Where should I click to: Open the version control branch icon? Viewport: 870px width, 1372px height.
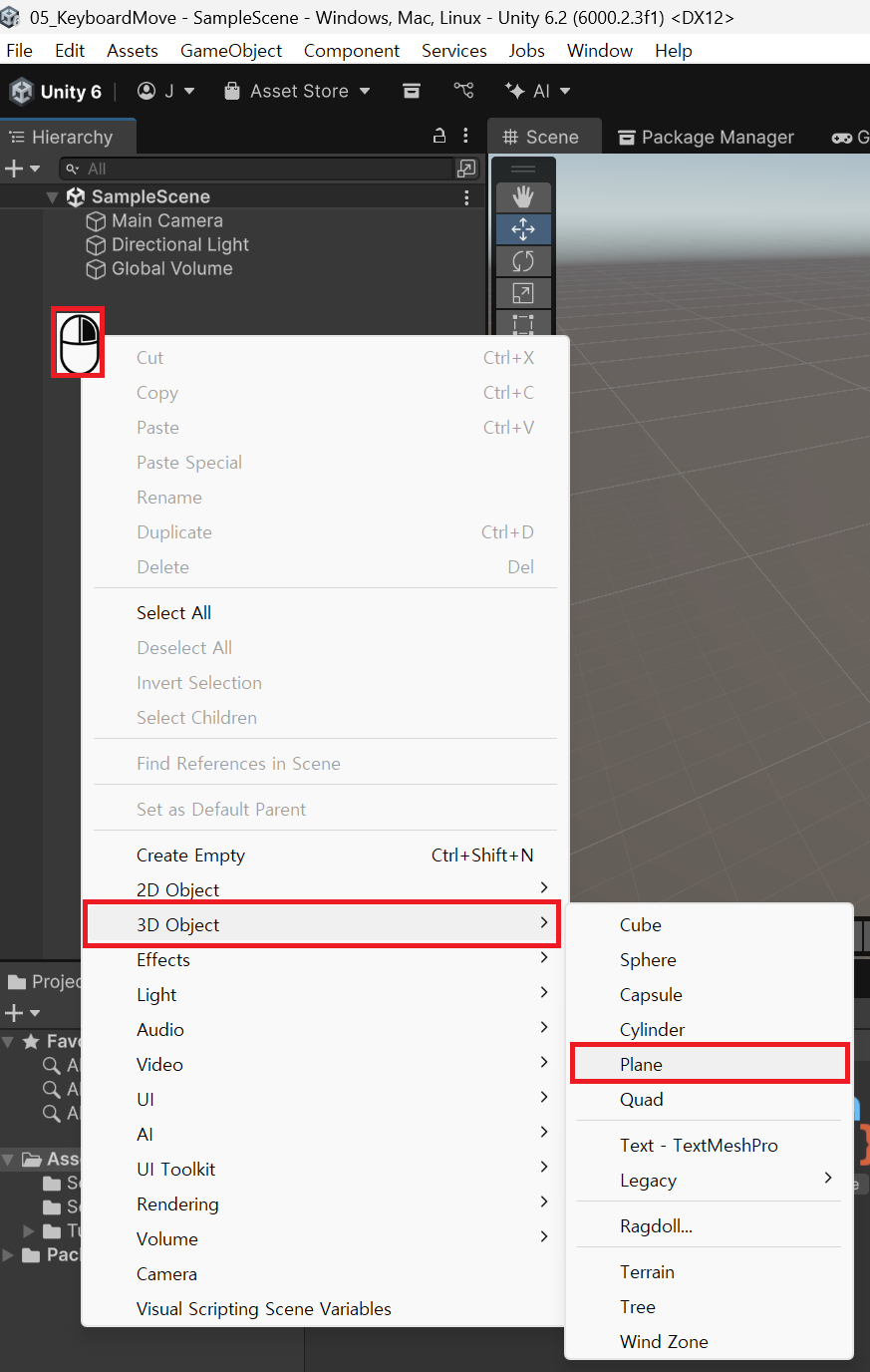pyautogui.click(x=463, y=91)
